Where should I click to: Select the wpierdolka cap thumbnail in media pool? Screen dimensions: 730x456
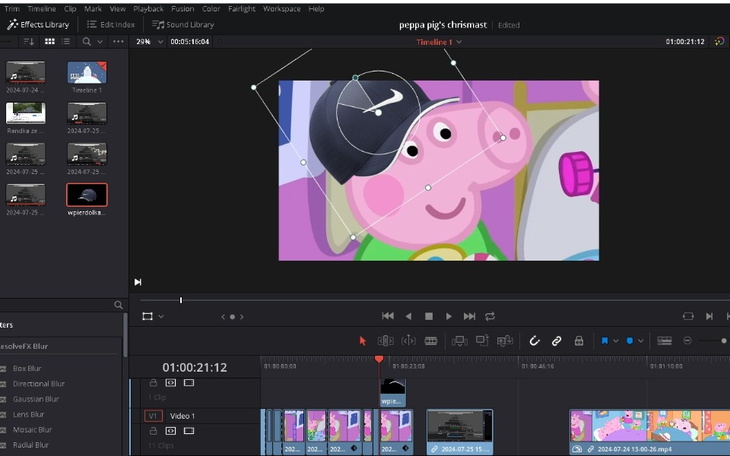pos(87,195)
